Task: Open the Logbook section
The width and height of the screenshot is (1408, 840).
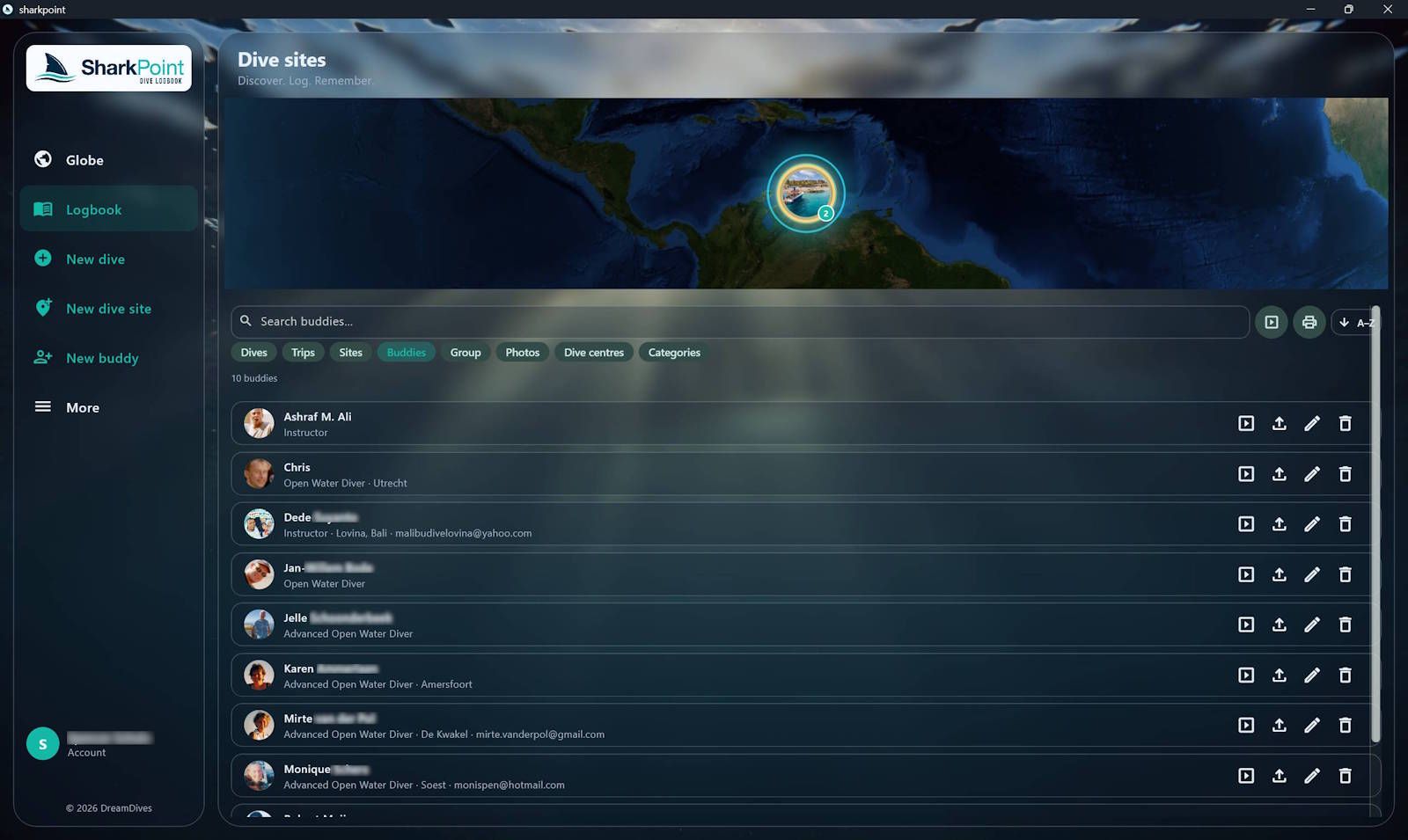Action: 109,209
